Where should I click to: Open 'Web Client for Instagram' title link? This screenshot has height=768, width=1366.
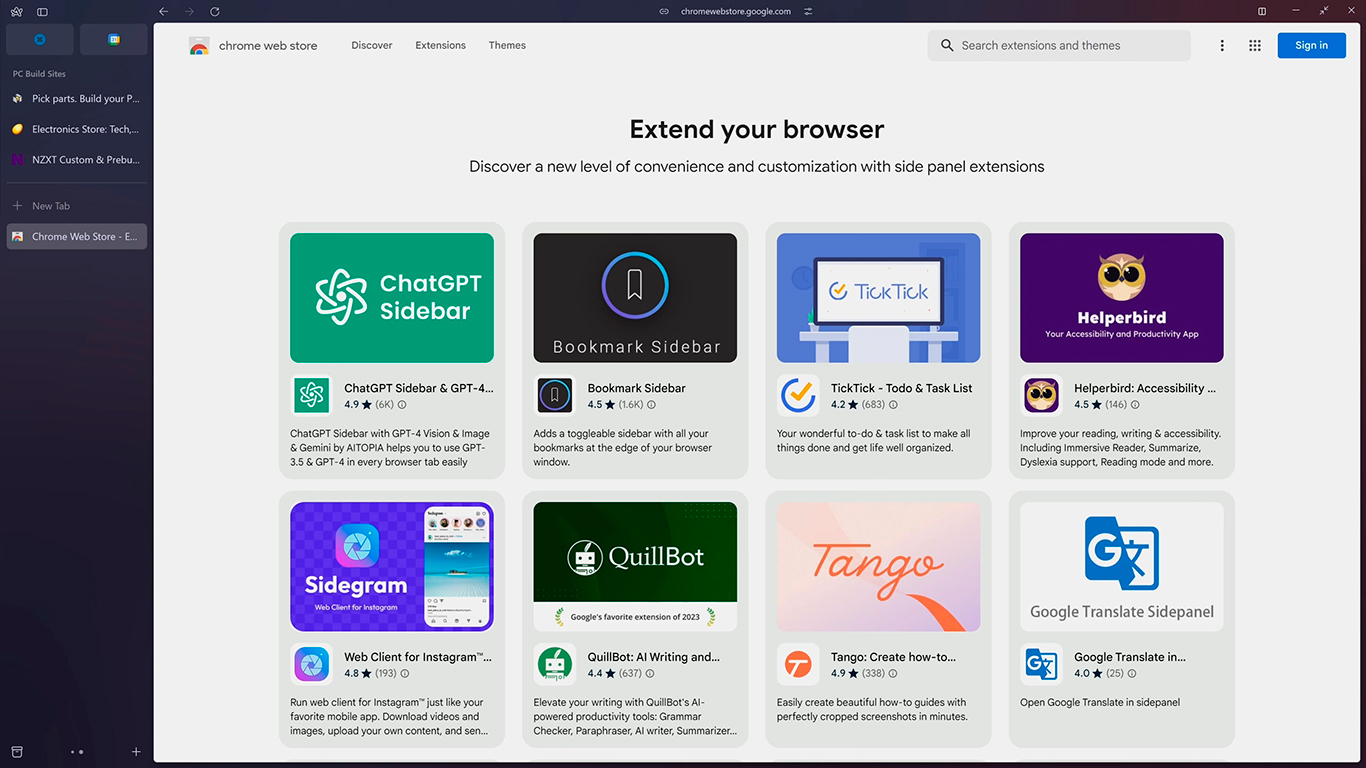coord(418,657)
